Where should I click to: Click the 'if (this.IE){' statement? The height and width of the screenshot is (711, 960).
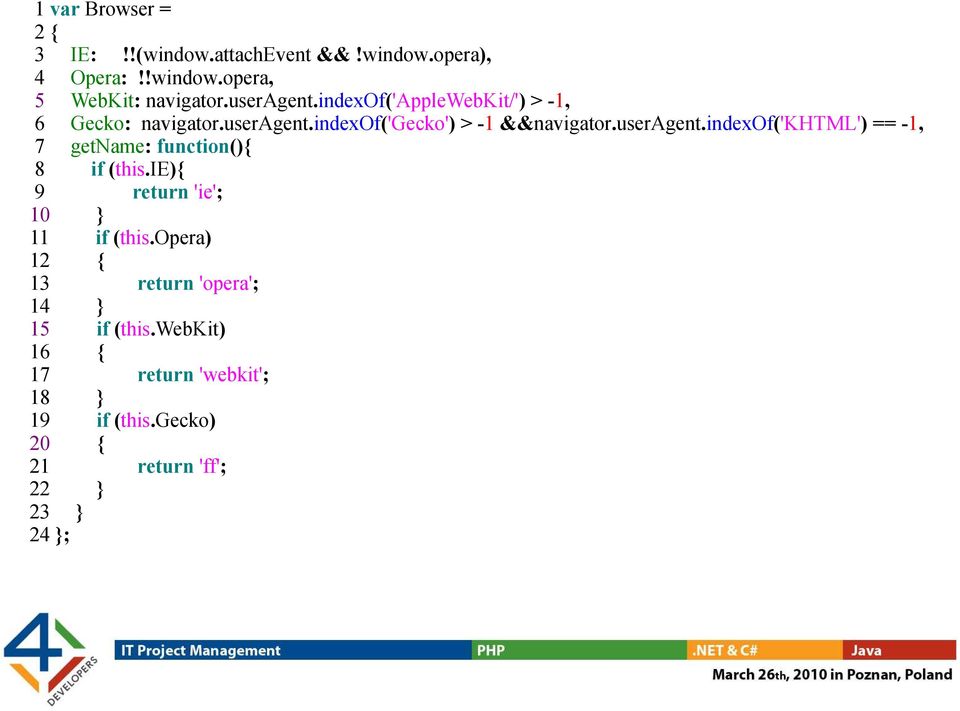138,169
